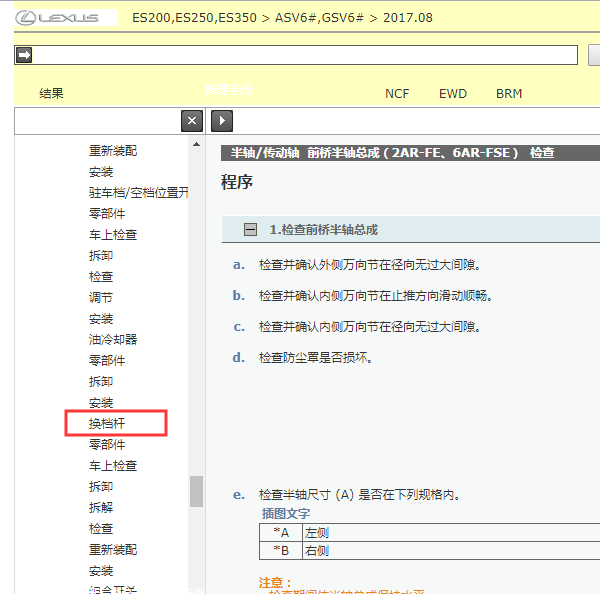Open 零部件 directly under 换档杆
Viewport: 600px width, 594px height.
(x=107, y=444)
